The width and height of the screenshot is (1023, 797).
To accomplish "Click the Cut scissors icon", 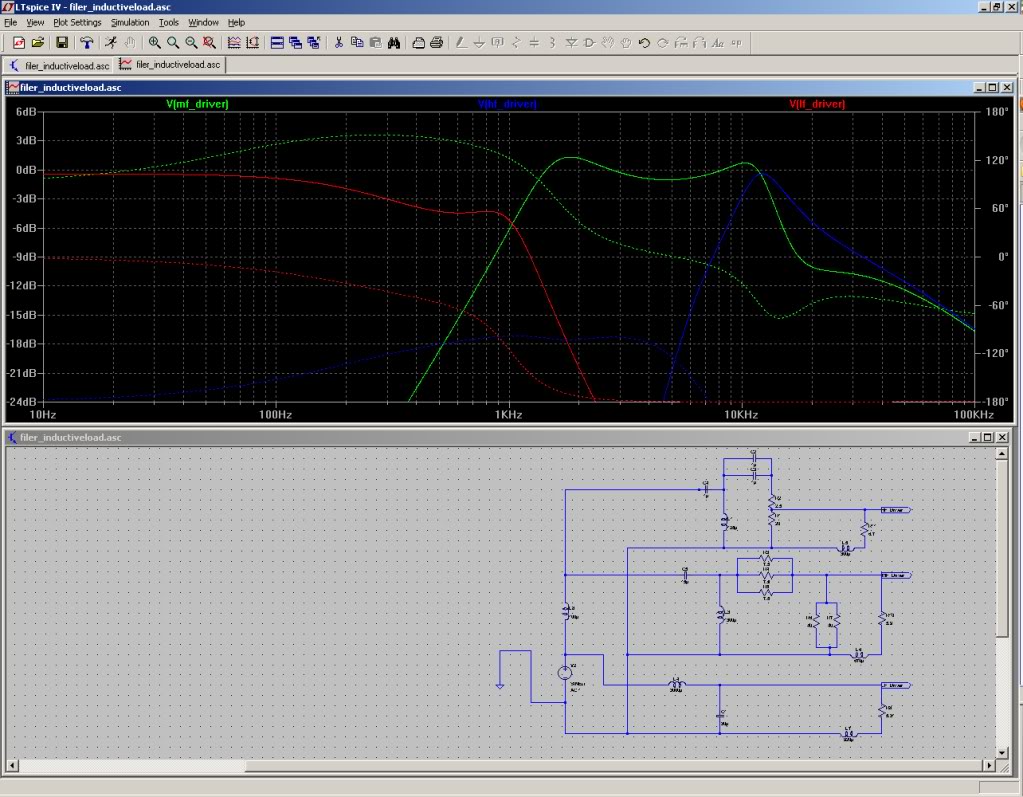I will 338,43.
